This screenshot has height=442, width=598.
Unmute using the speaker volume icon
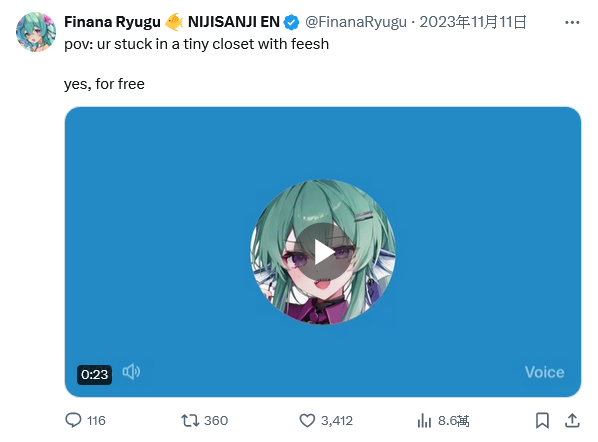[131, 372]
